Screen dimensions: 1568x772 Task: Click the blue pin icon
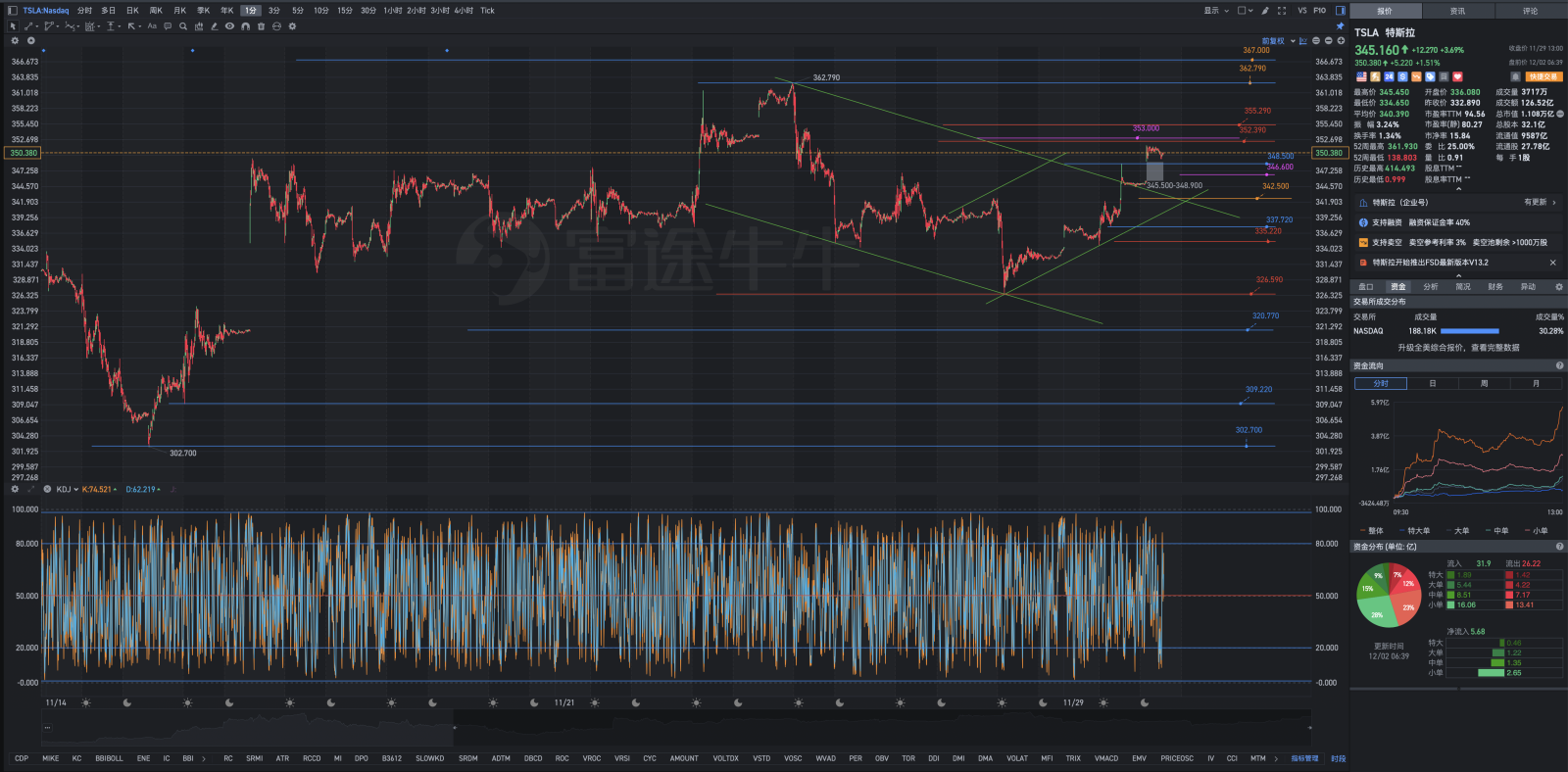point(1340,26)
